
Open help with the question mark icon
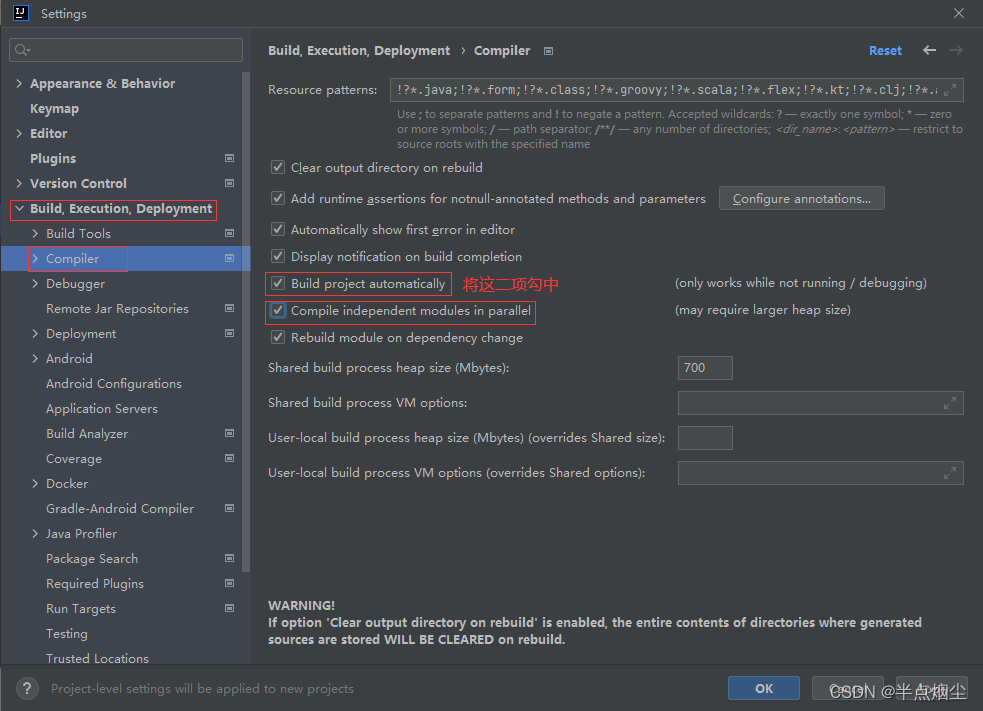click(x=27, y=688)
